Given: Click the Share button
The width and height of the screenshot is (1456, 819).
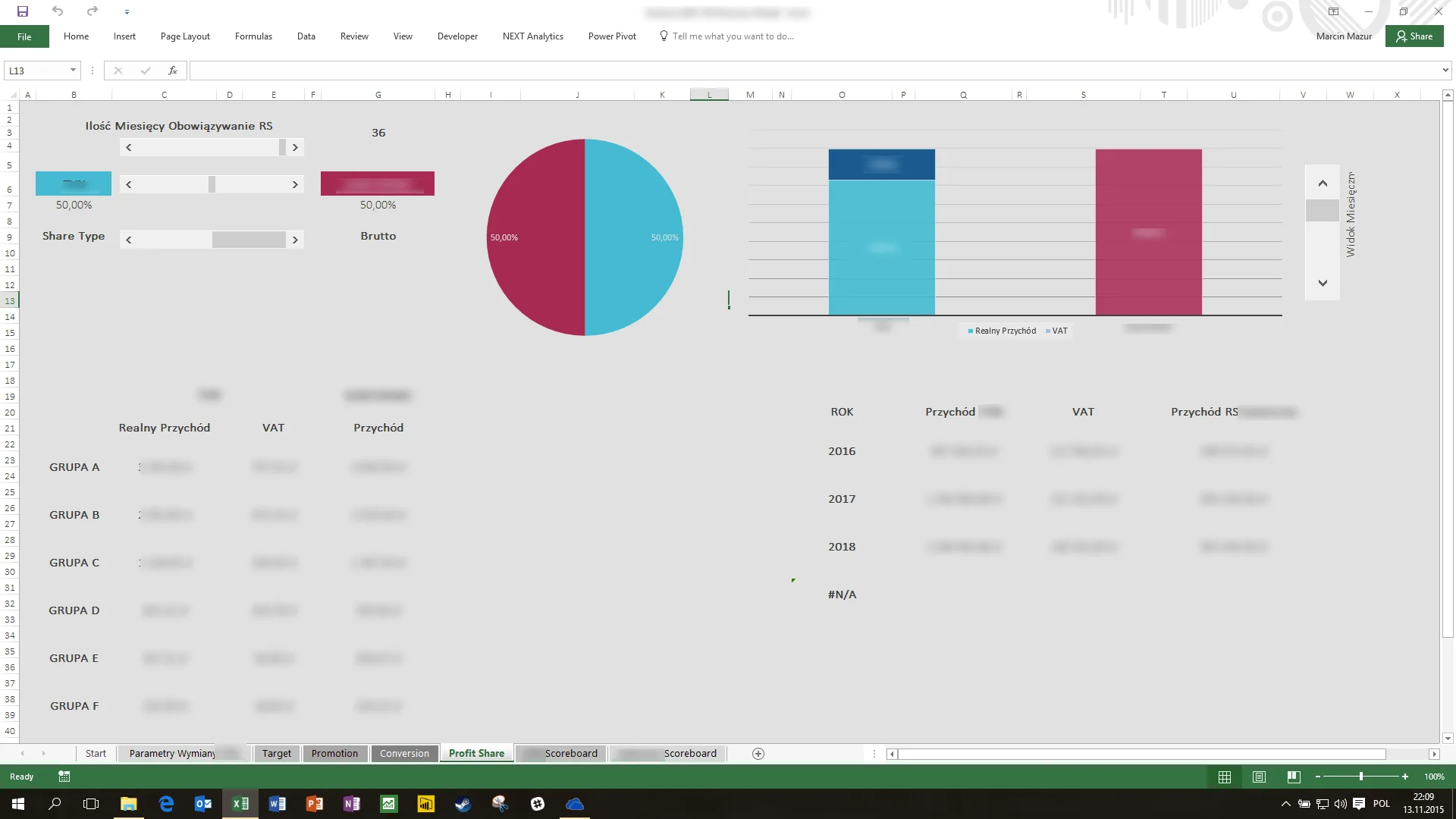Looking at the screenshot, I should click(1414, 36).
